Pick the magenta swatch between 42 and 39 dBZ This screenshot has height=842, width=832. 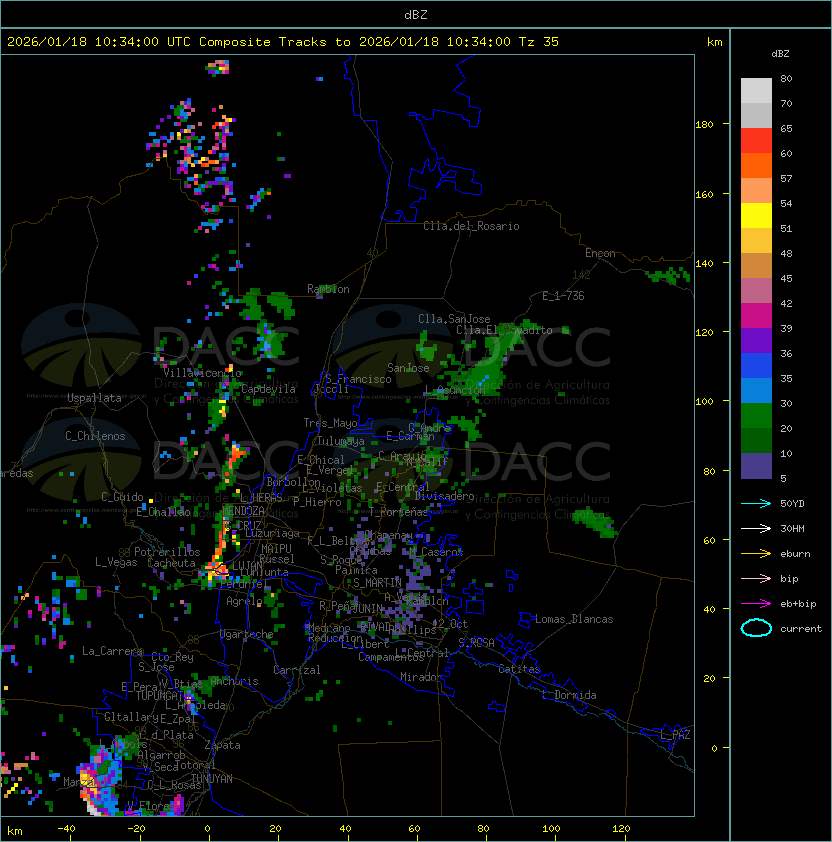click(x=756, y=315)
